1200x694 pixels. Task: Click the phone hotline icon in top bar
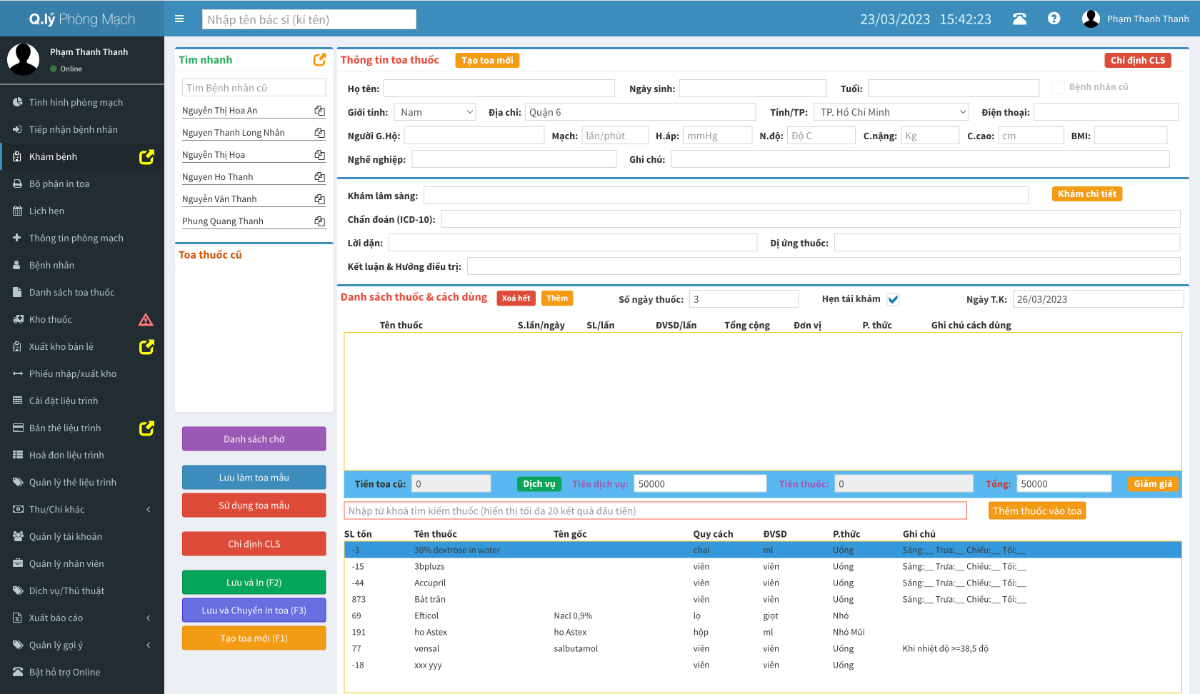(1019, 18)
